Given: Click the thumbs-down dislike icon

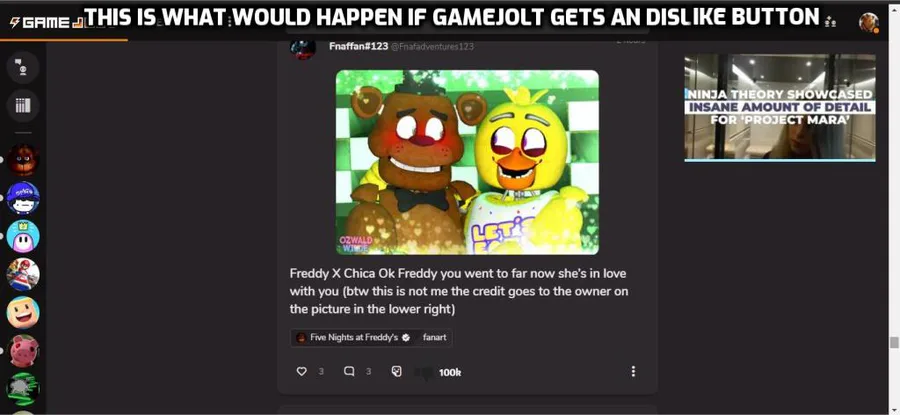Looking at the screenshot, I should (x=424, y=374).
